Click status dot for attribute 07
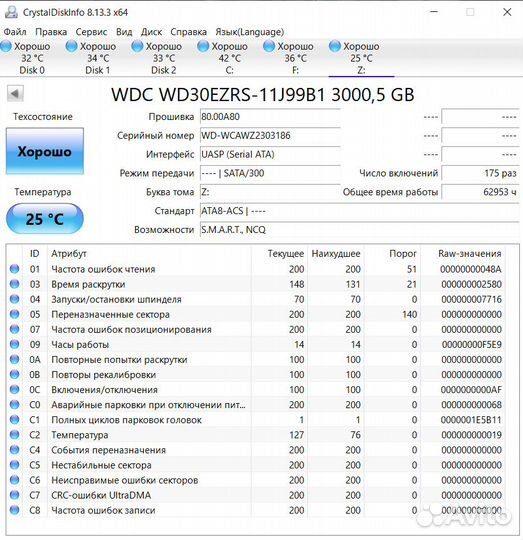Viewport: 523px width, 540px height. [14, 329]
